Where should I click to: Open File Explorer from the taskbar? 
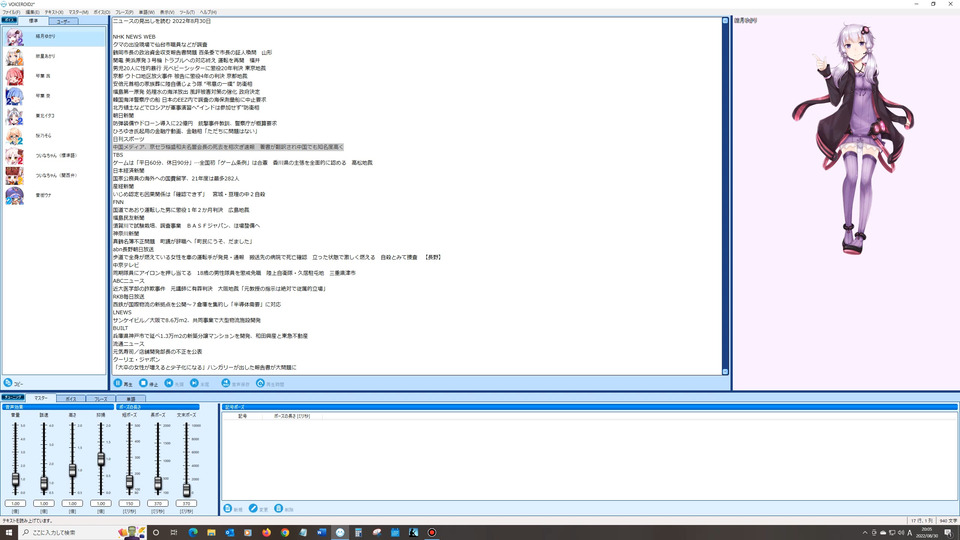point(211,533)
